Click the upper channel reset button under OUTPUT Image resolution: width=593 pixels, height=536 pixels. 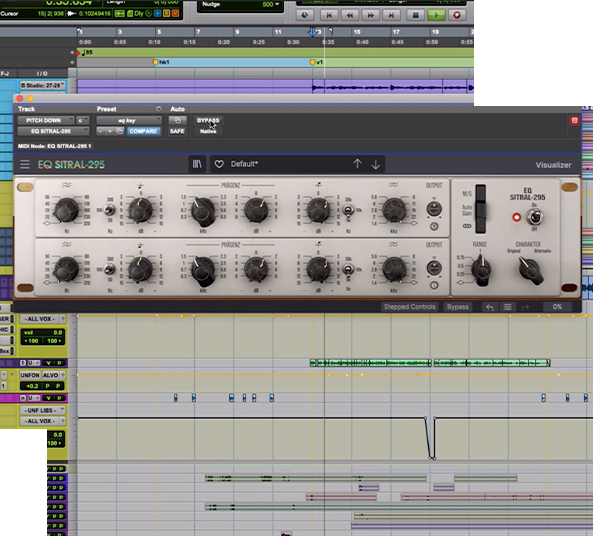434,226
